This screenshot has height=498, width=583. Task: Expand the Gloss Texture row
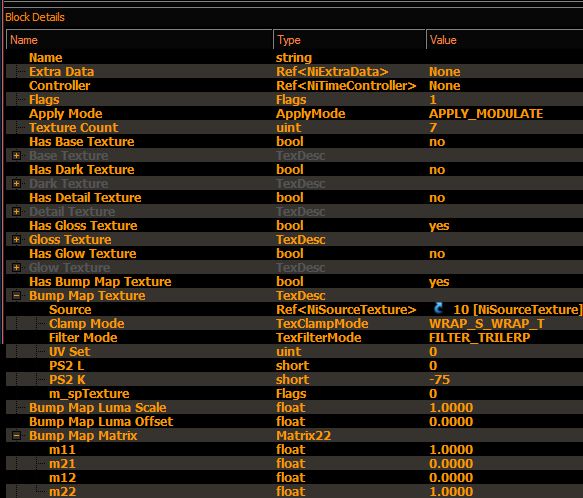click(x=16, y=240)
